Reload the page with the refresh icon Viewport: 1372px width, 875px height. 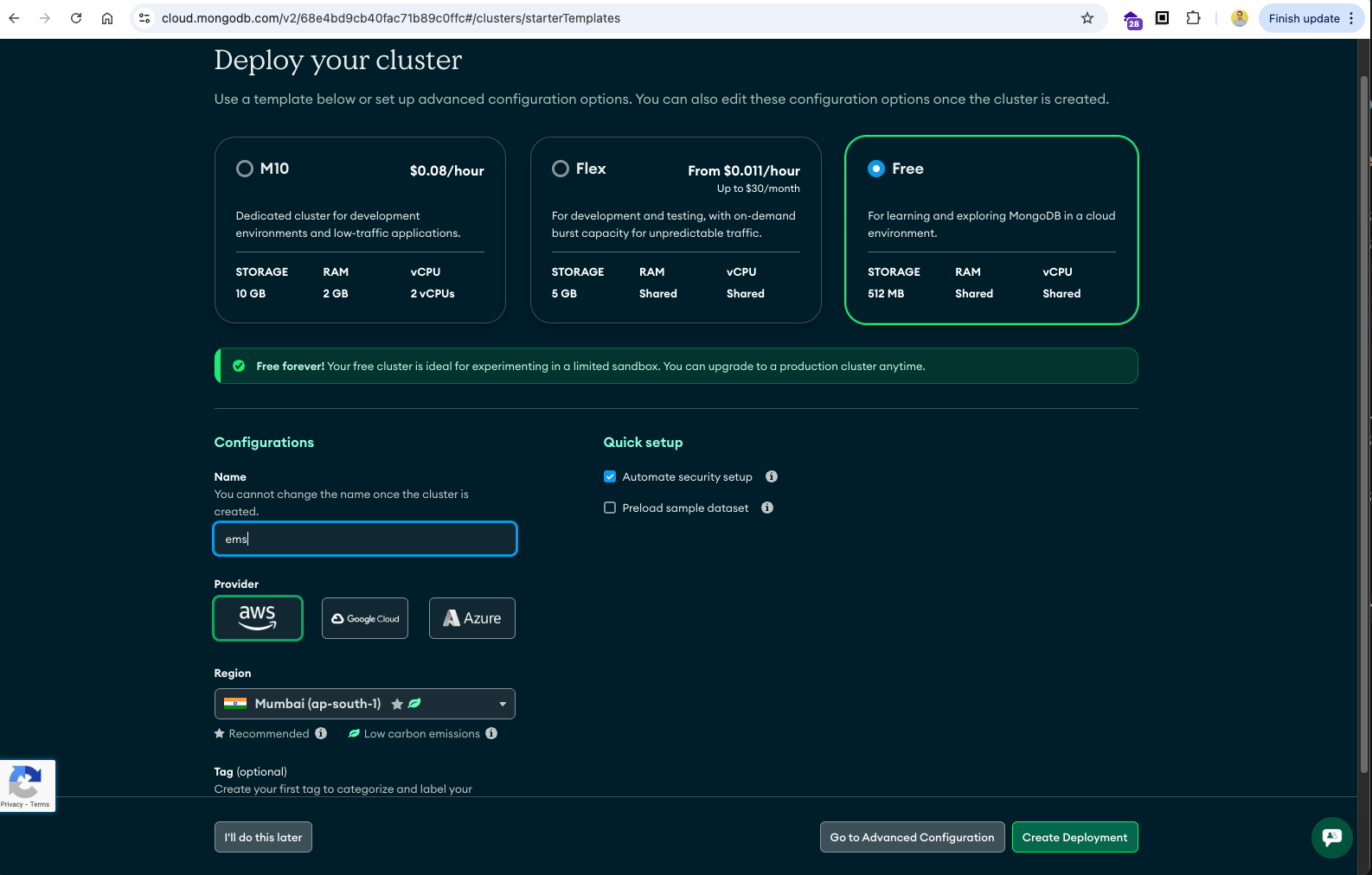76,18
